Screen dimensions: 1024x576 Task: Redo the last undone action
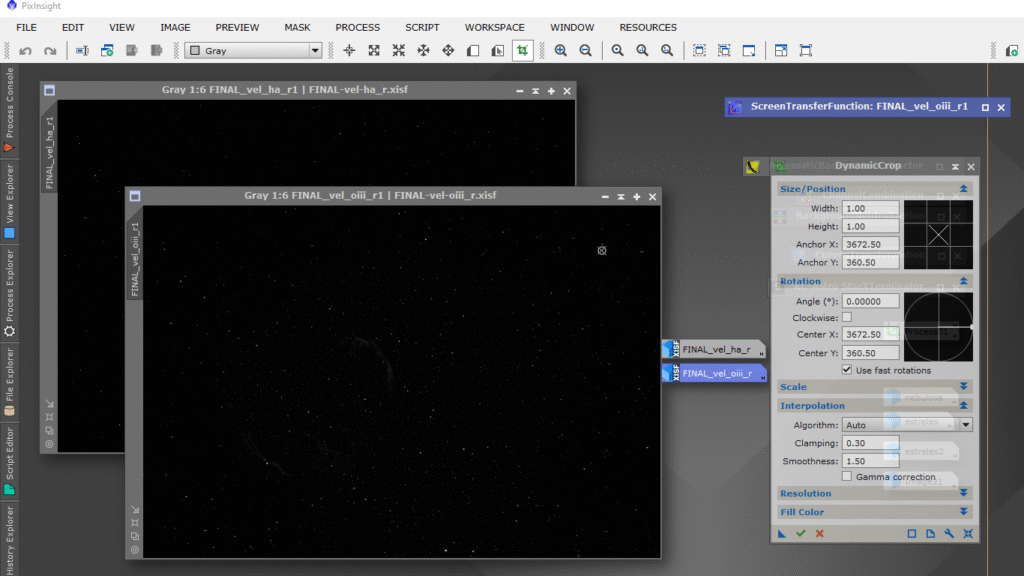click(x=50, y=51)
